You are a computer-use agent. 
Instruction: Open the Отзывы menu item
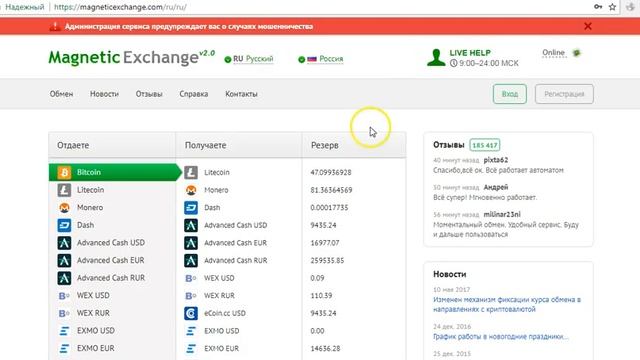(149, 94)
